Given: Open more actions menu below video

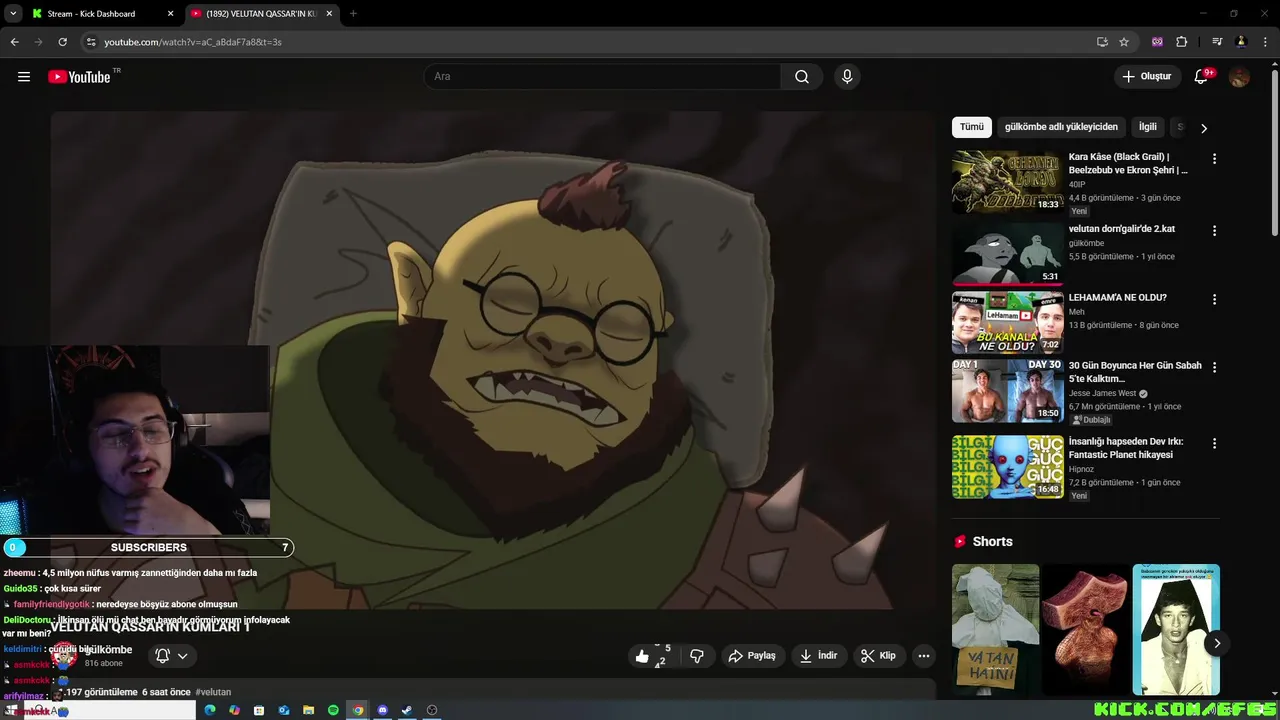Looking at the screenshot, I should (924, 656).
